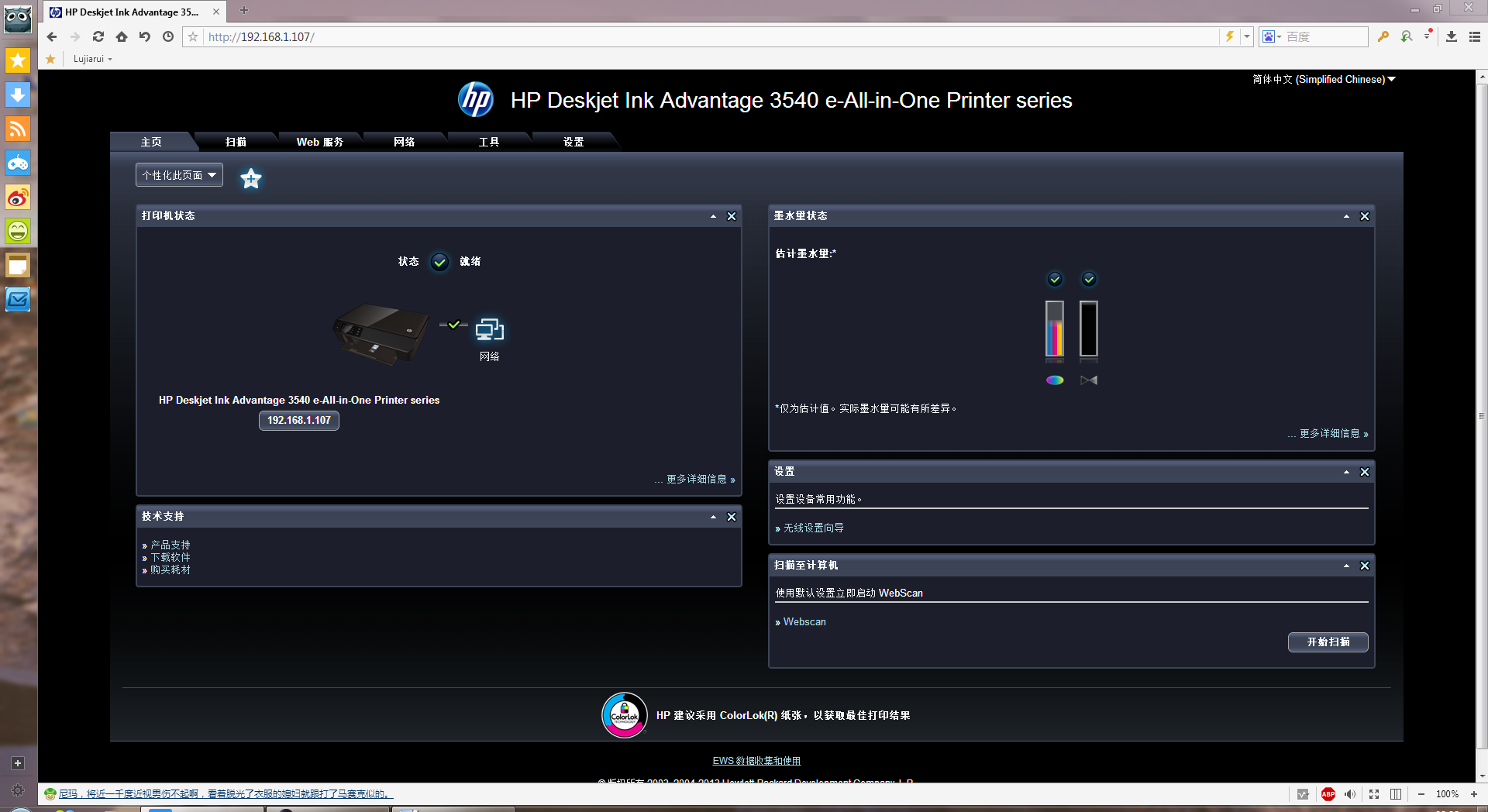The image size is (1488, 812).
Task: Click the ColorLok logo icon
Action: point(625,715)
